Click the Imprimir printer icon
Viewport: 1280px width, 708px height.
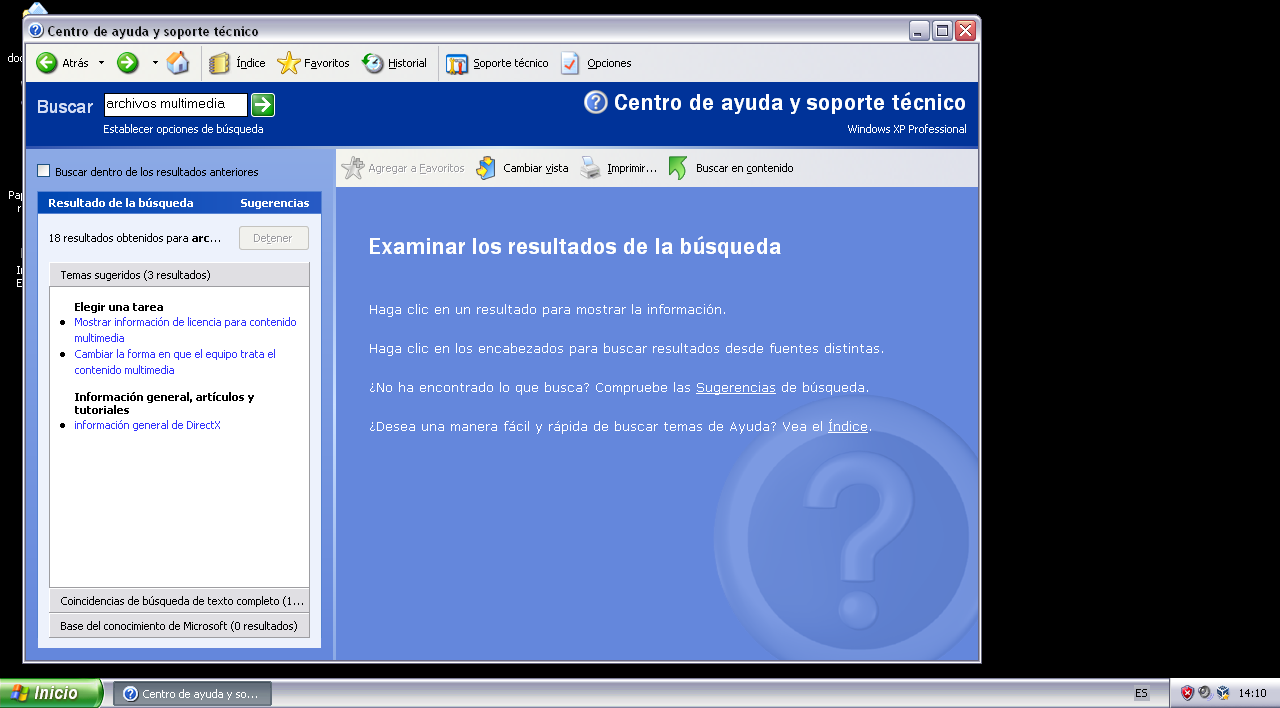click(591, 168)
